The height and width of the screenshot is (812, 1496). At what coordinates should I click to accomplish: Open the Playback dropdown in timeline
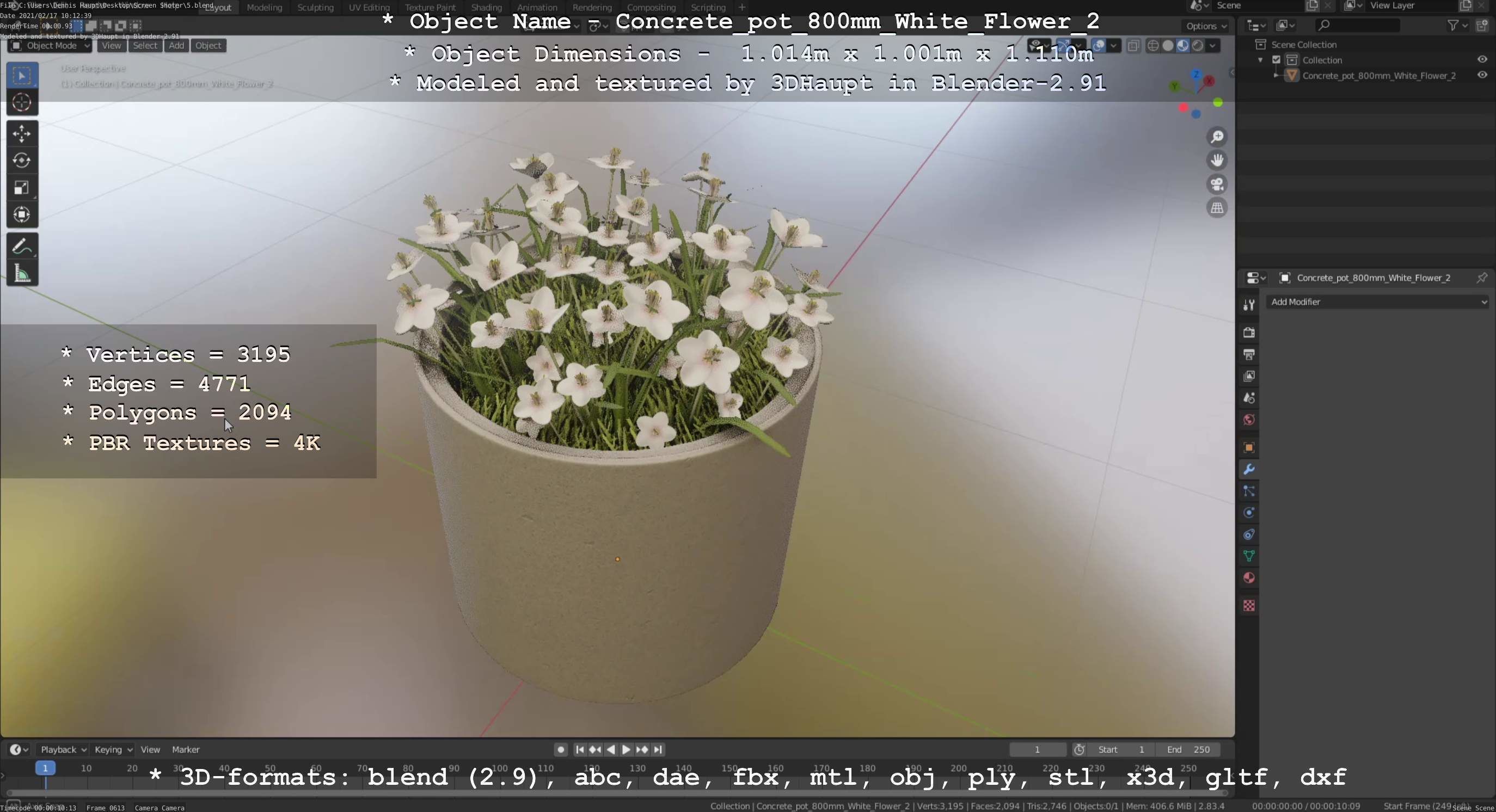coord(63,750)
